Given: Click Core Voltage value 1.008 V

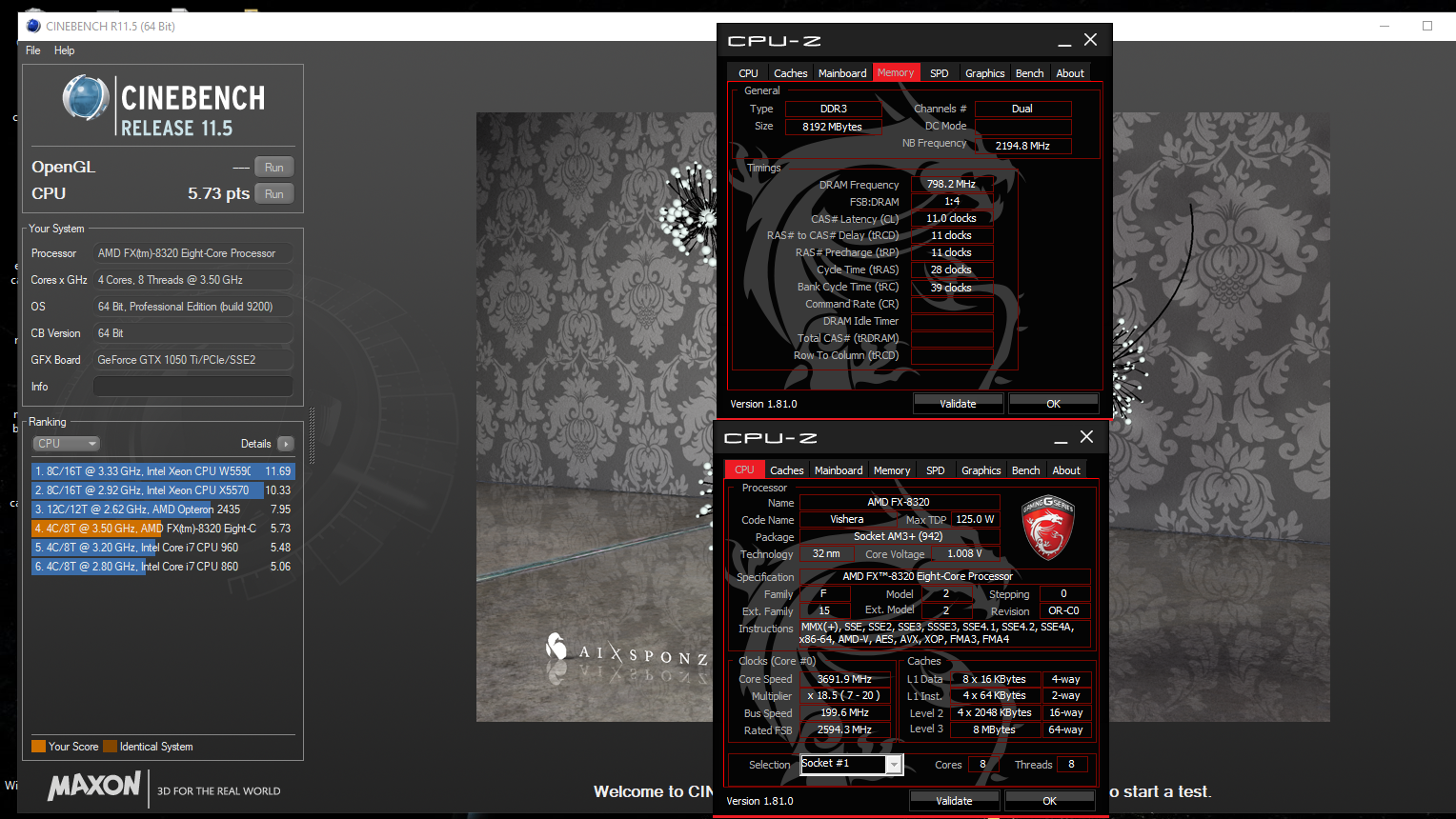Looking at the screenshot, I should pyautogui.click(x=964, y=553).
